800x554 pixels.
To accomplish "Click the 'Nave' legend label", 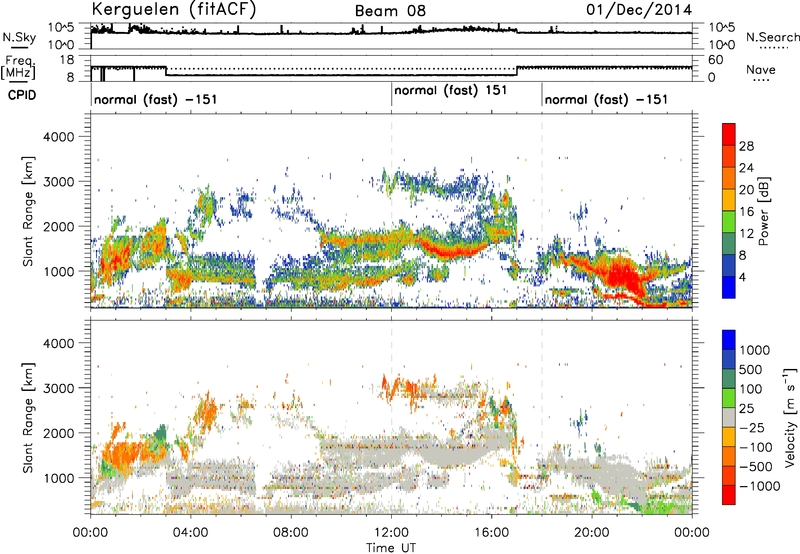I will click(760, 69).
